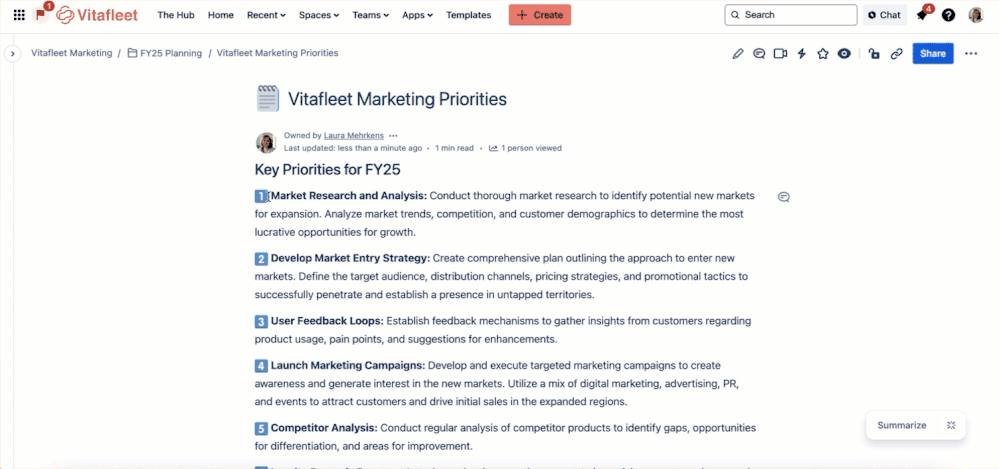The width and height of the screenshot is (999, 469).
Task: Star this page as a favorite
Action: pos(823,54)
